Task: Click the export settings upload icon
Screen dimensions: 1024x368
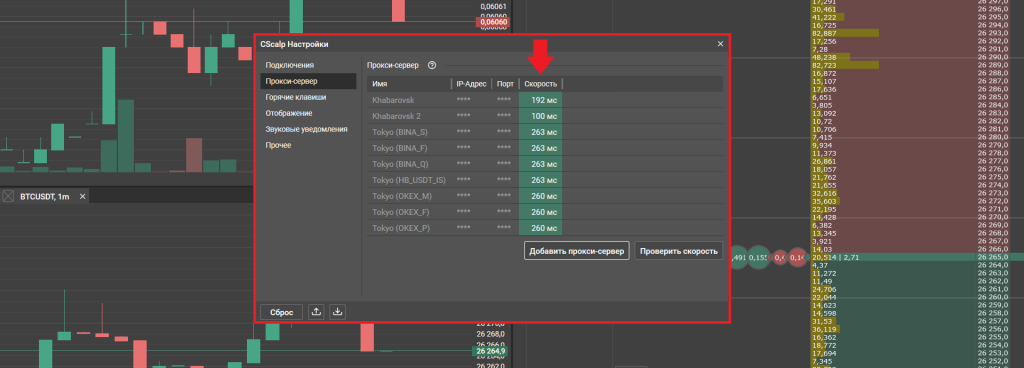Action: point(316,312)
